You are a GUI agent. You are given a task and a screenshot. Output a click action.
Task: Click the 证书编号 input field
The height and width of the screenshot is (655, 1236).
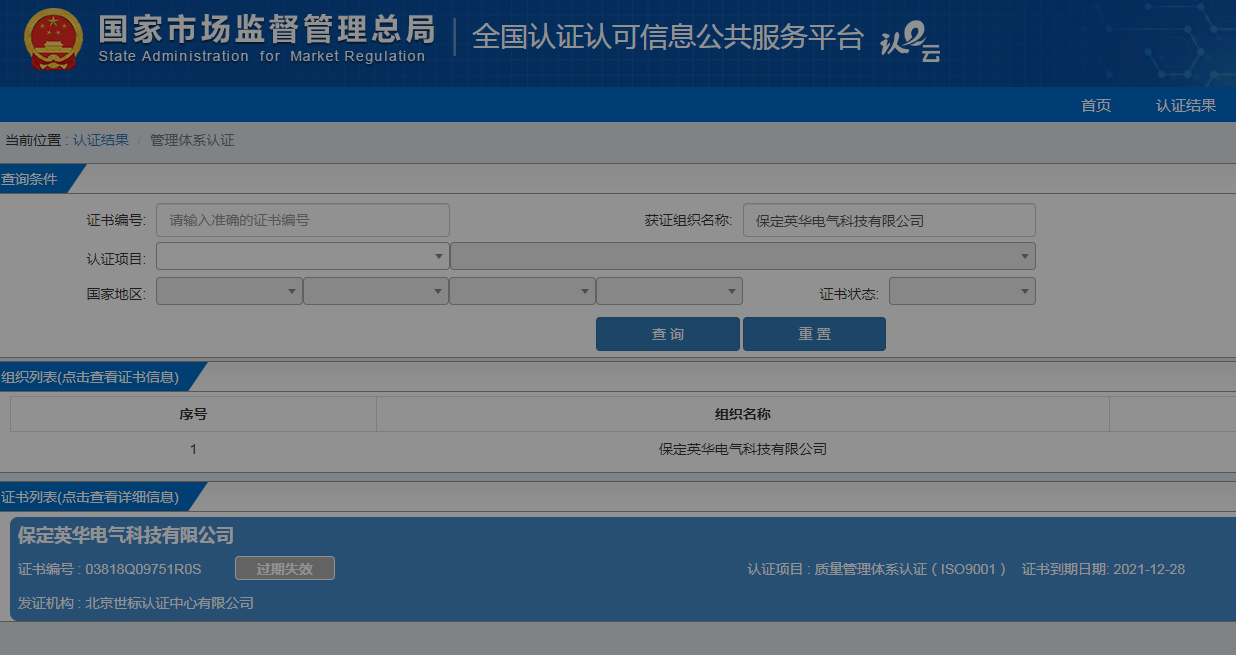303,220
